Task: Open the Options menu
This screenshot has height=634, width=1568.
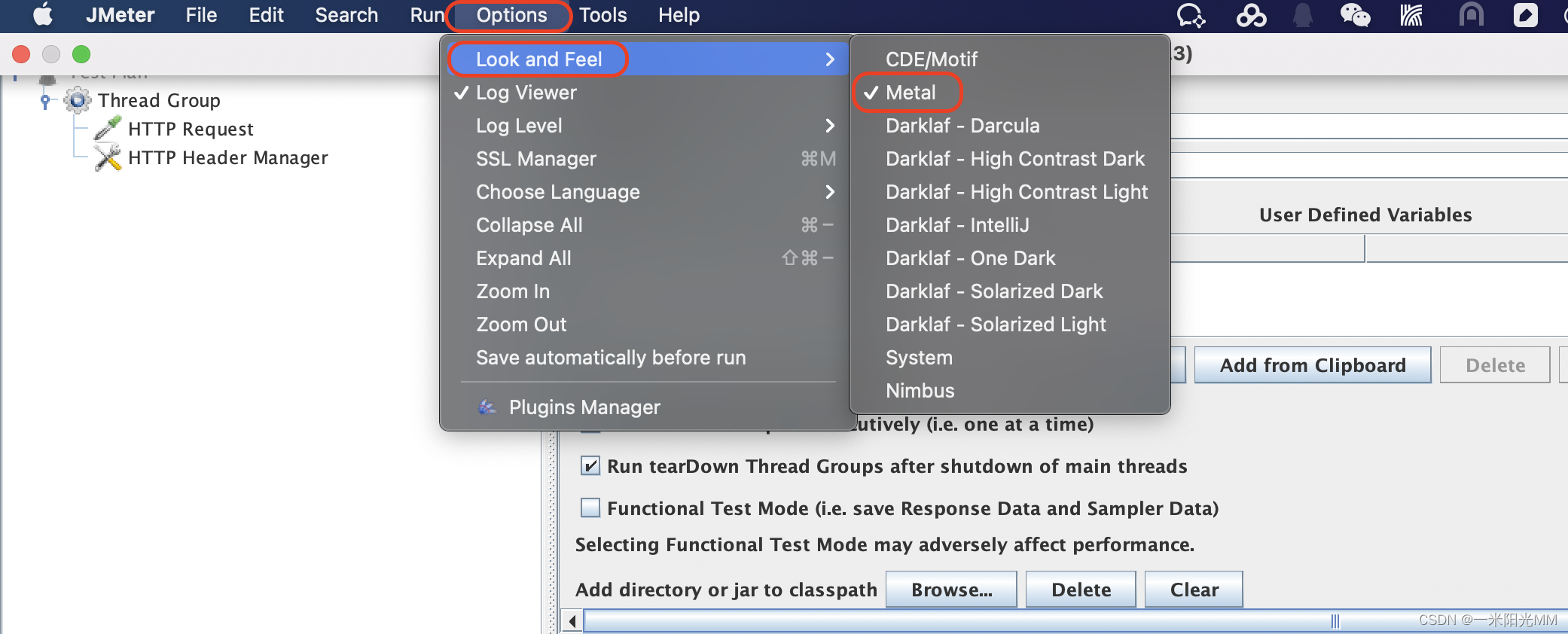Action: coord(511,15)
